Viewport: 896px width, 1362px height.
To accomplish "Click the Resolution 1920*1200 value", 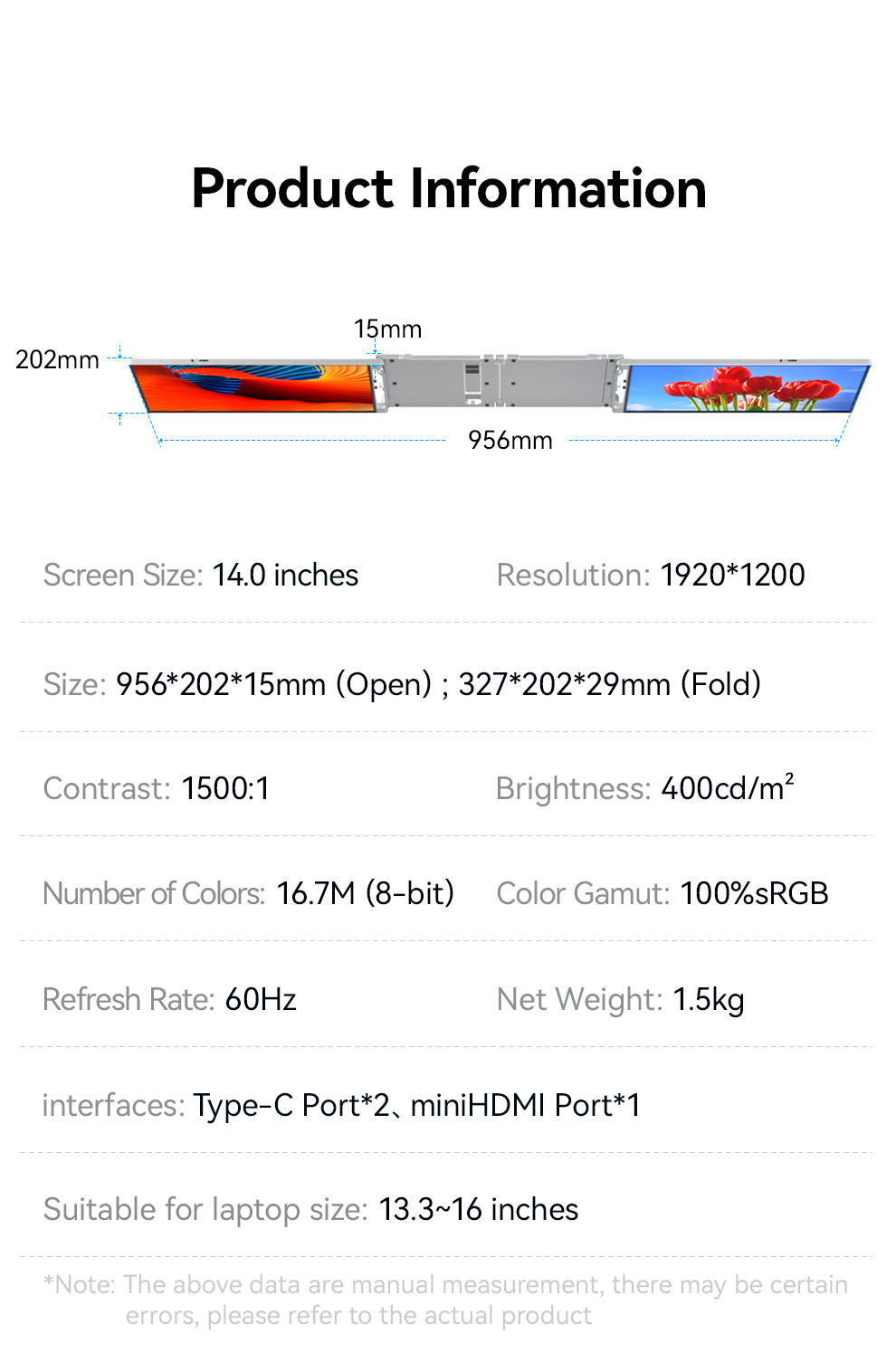I will (732, 576).
